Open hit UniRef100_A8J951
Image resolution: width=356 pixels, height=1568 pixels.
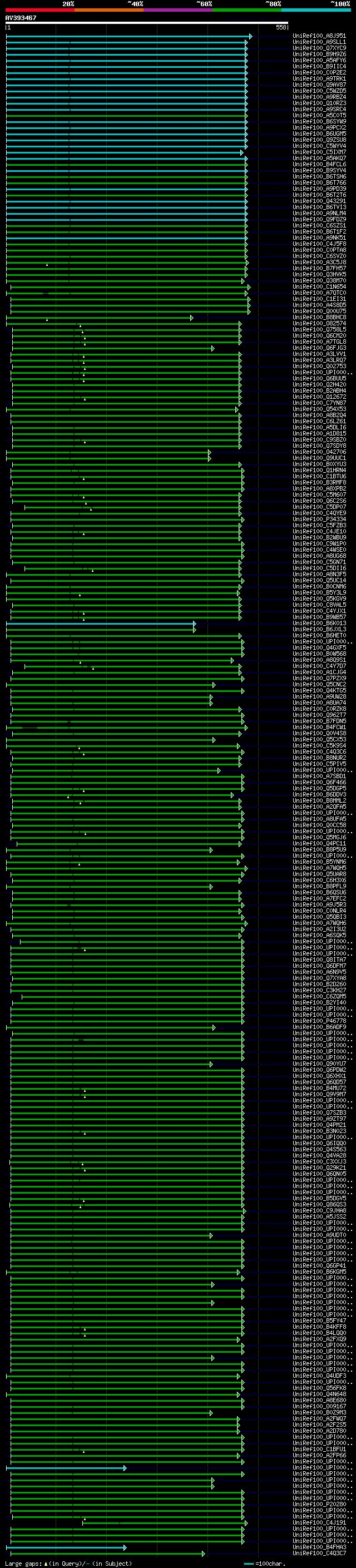pyautogui.click(x=319, y=37)
